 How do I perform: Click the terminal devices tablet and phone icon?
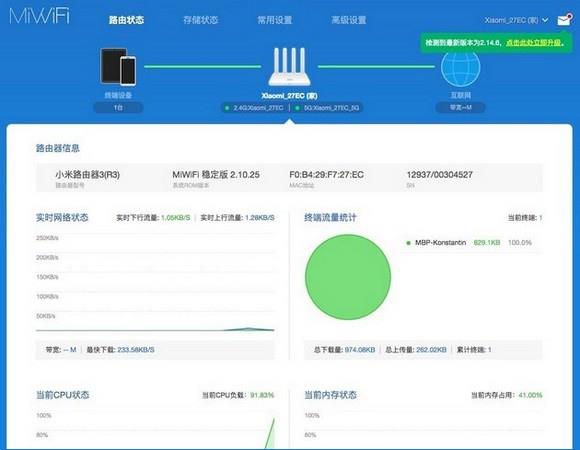118,67
